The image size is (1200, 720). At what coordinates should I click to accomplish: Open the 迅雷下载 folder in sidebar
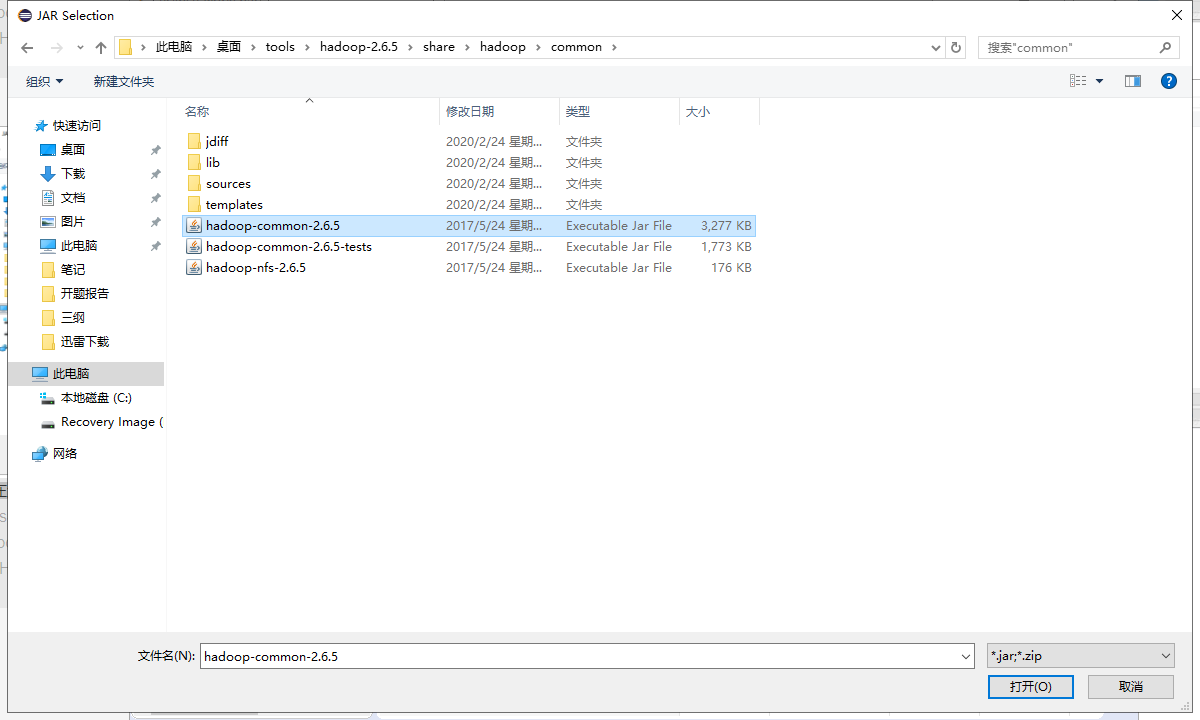point(85,341)
